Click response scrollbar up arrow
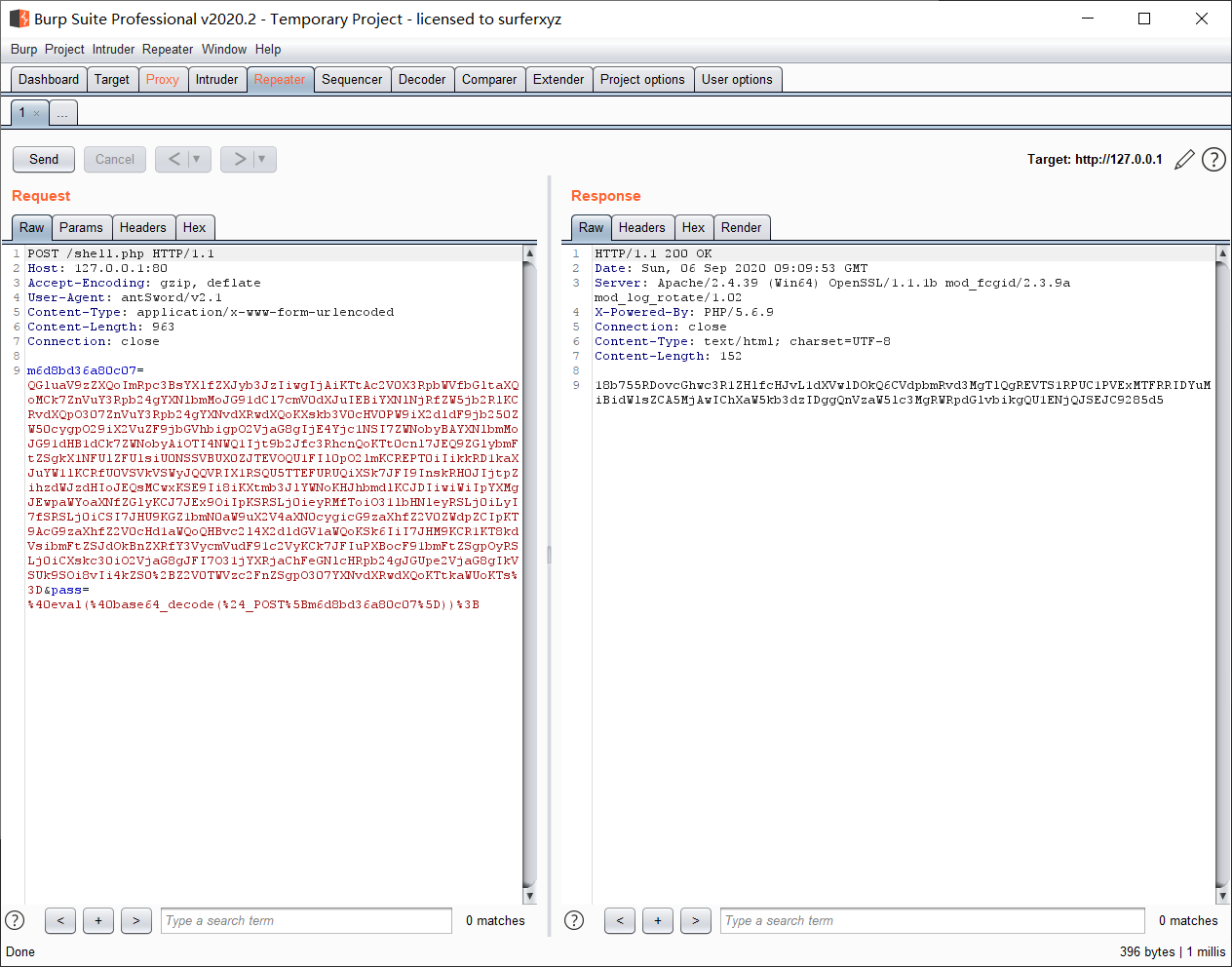Image resolution: width=1232 pixels, height=967 pixels. [1222, 253]
